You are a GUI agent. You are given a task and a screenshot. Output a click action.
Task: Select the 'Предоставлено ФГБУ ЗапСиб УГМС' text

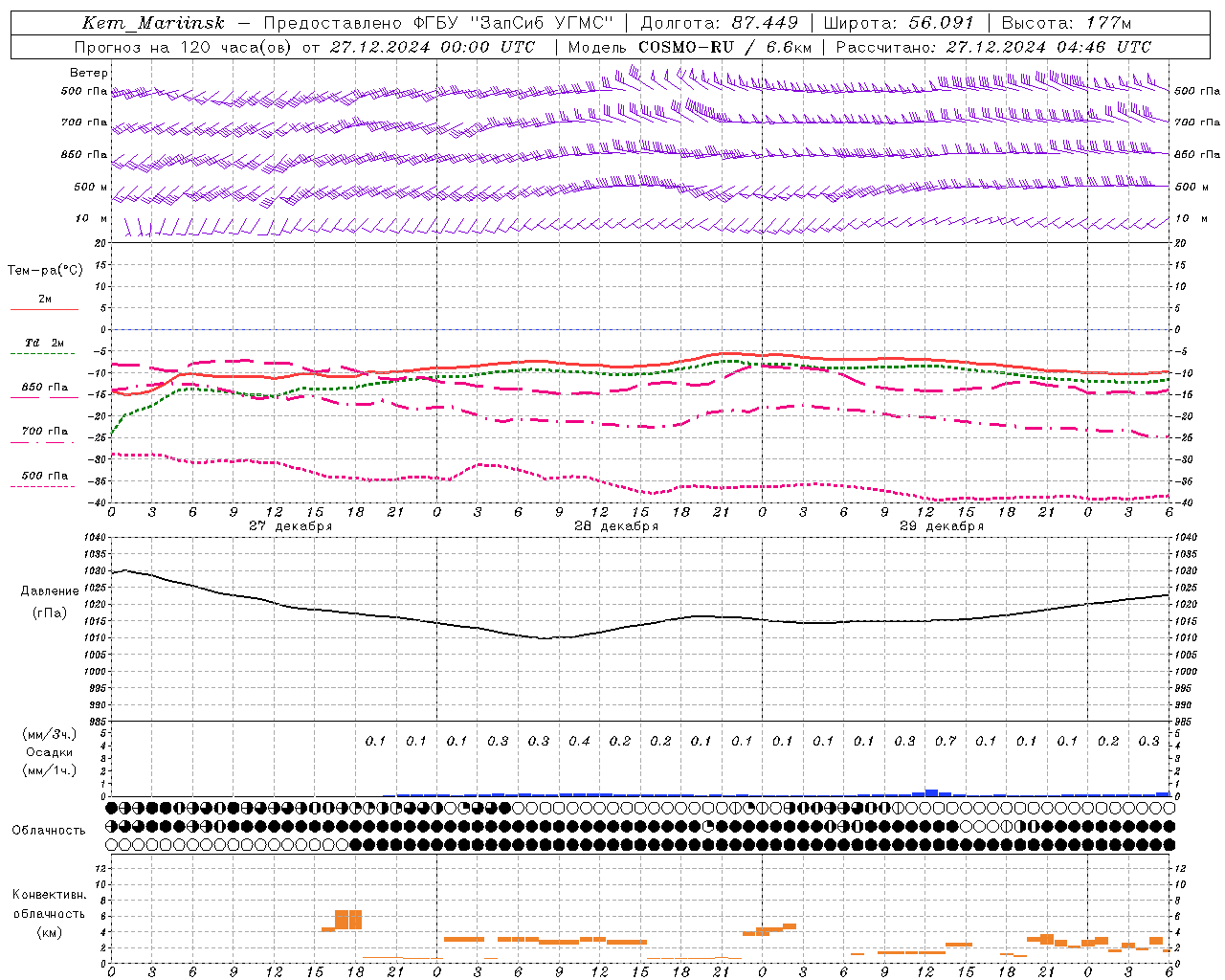(437, 23)
